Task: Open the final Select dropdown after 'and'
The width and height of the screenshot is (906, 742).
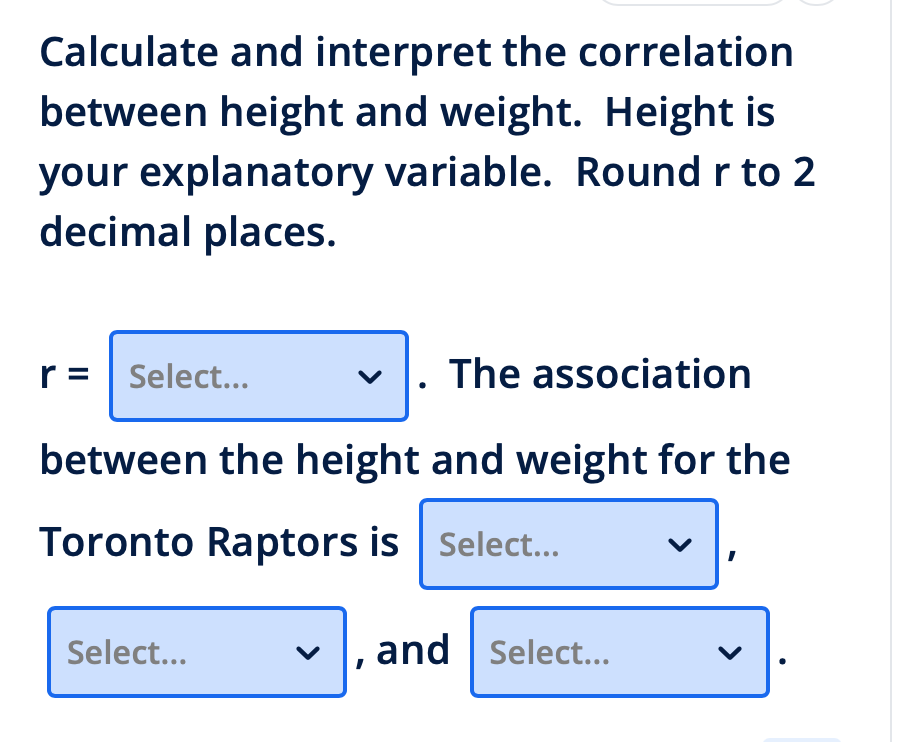Action: tap(619, 653)
